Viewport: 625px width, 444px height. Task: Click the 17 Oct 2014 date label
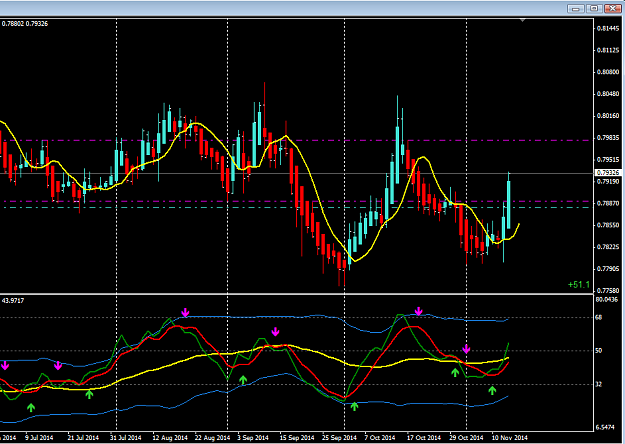pos(424,438)
